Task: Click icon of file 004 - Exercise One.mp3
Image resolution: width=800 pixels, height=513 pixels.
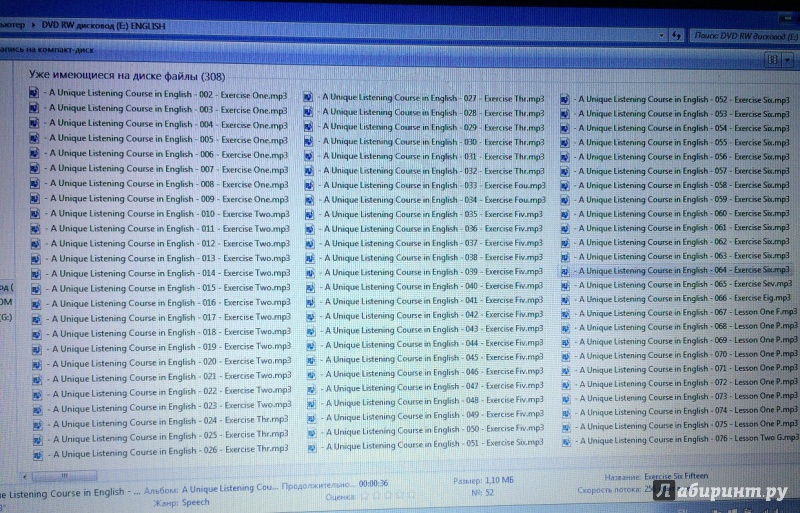Action: 34,123
